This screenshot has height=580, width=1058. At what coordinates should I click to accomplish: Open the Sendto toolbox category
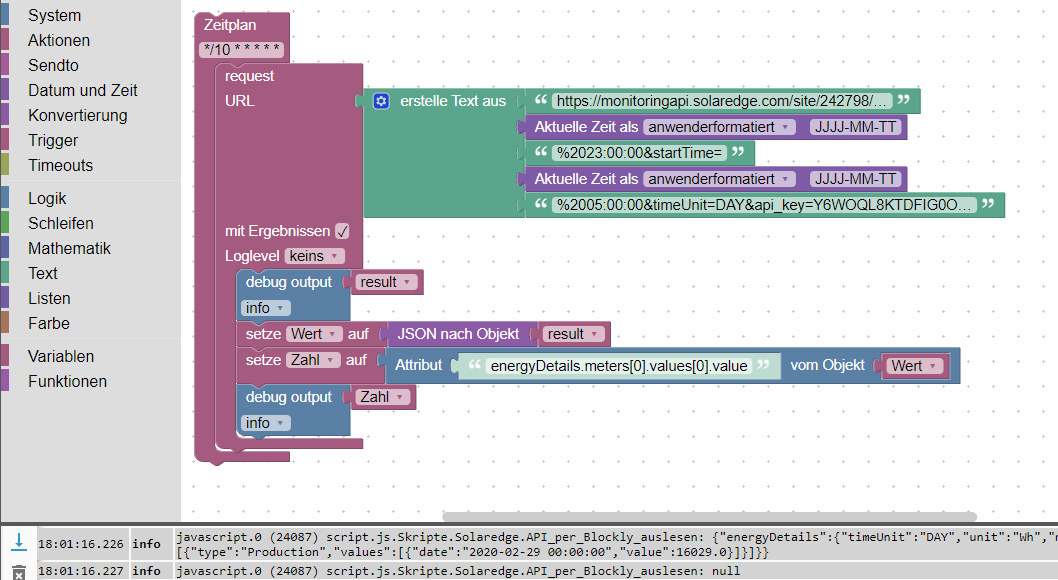click(53, 65)
